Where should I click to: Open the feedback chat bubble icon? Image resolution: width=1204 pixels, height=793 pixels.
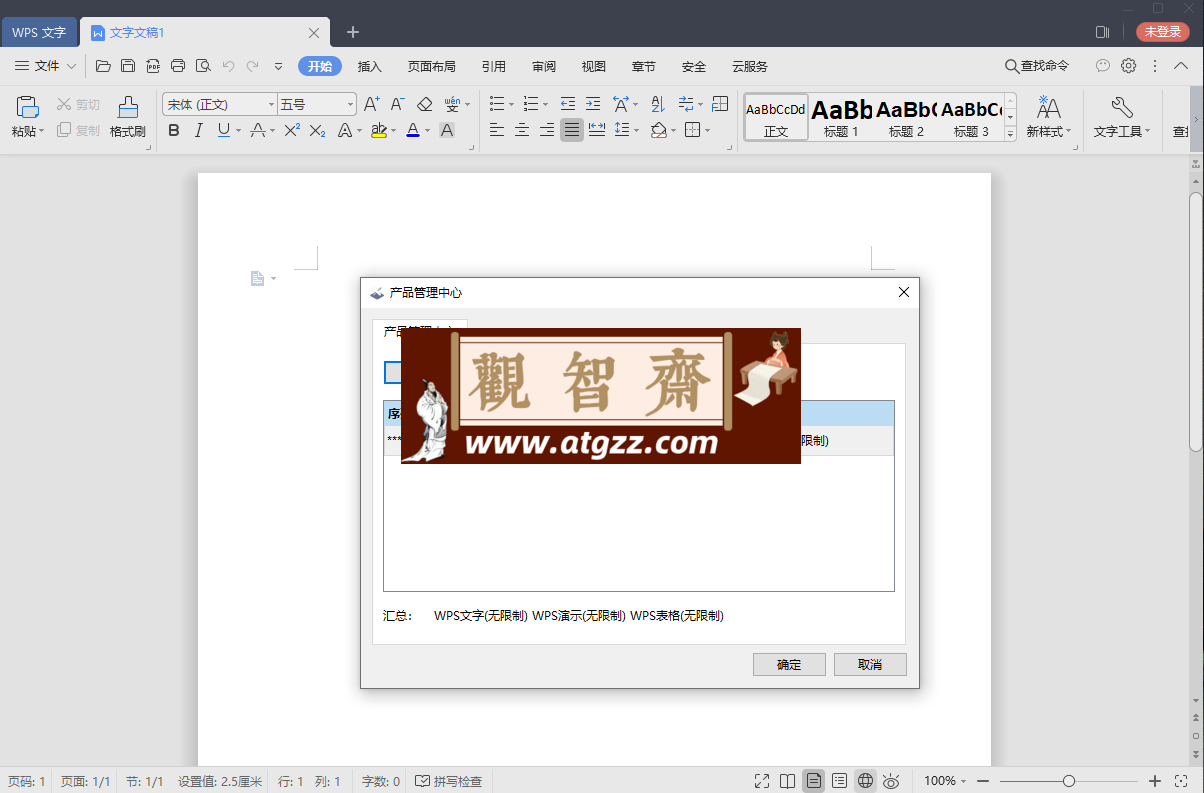coord(1103,66)
